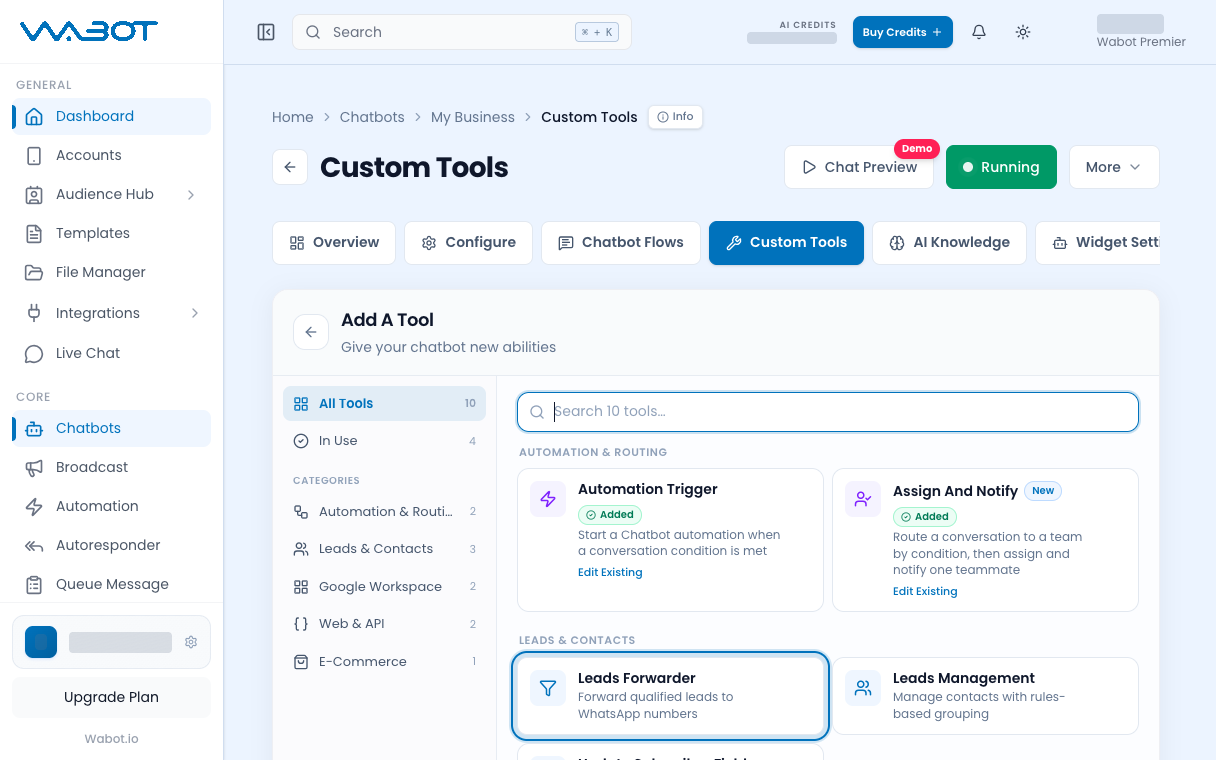Go to Home breadcrumb
Viewport: 1216px width, 760px height.
pos(293,117)
